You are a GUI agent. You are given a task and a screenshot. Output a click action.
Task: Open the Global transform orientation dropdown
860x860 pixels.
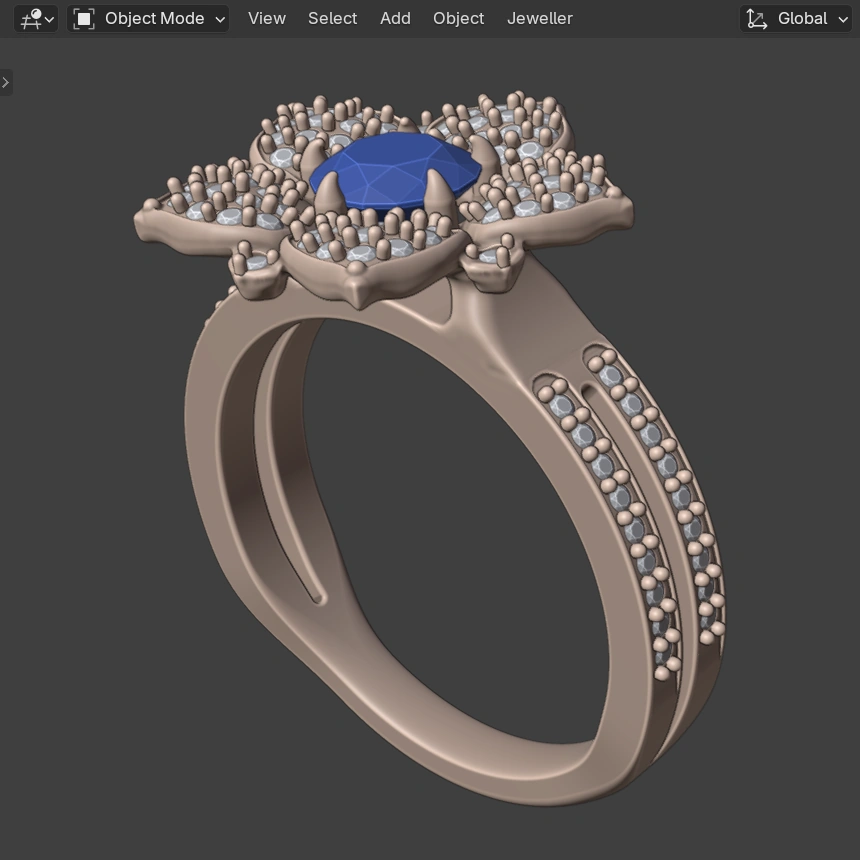point(796,19)
